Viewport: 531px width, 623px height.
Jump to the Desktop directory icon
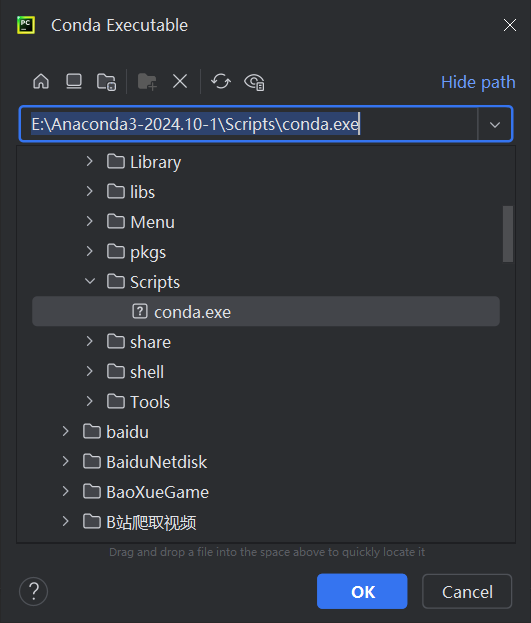[x=74, y=82]
